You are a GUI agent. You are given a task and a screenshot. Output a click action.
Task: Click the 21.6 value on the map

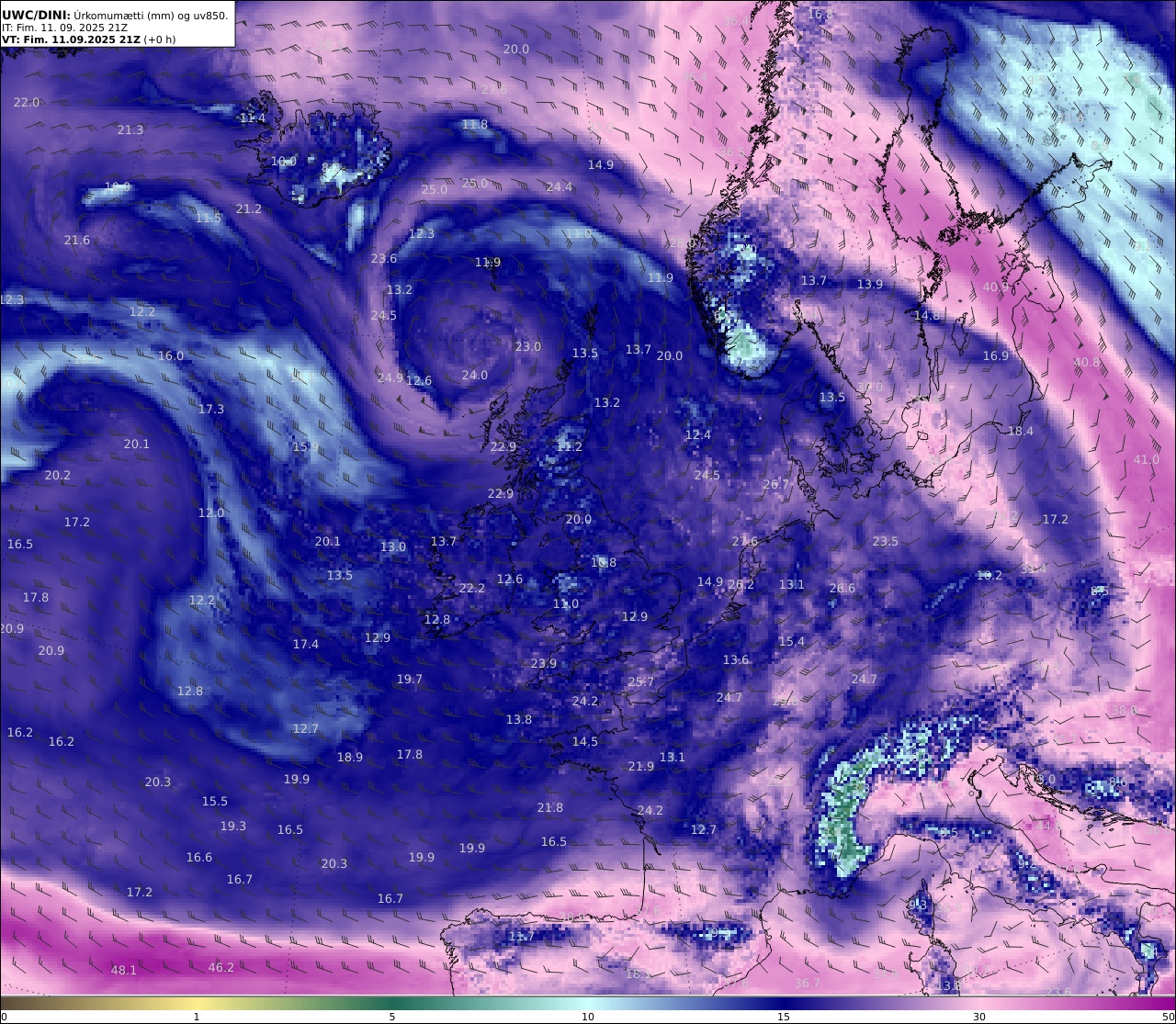(x=77, y=240)
